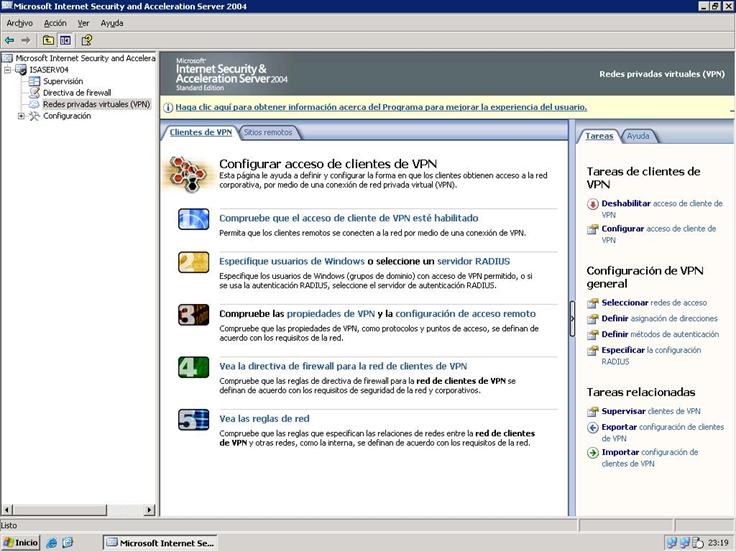Click the Directiva de firewall tree icon
Image resolution: width=736 pixels, height=552 pixels.
coord(34,93)
